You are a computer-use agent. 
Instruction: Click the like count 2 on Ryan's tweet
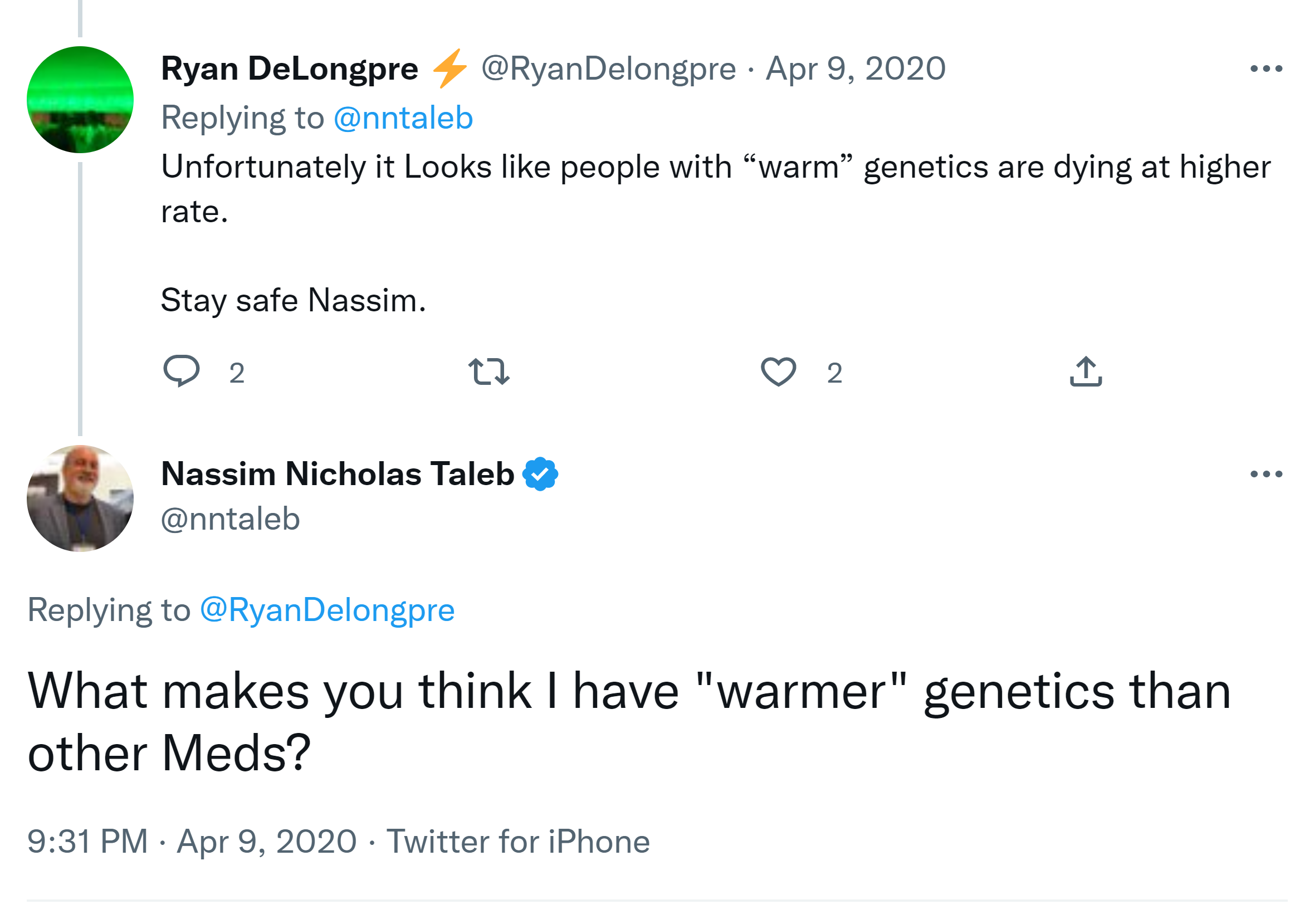(834, 373)
